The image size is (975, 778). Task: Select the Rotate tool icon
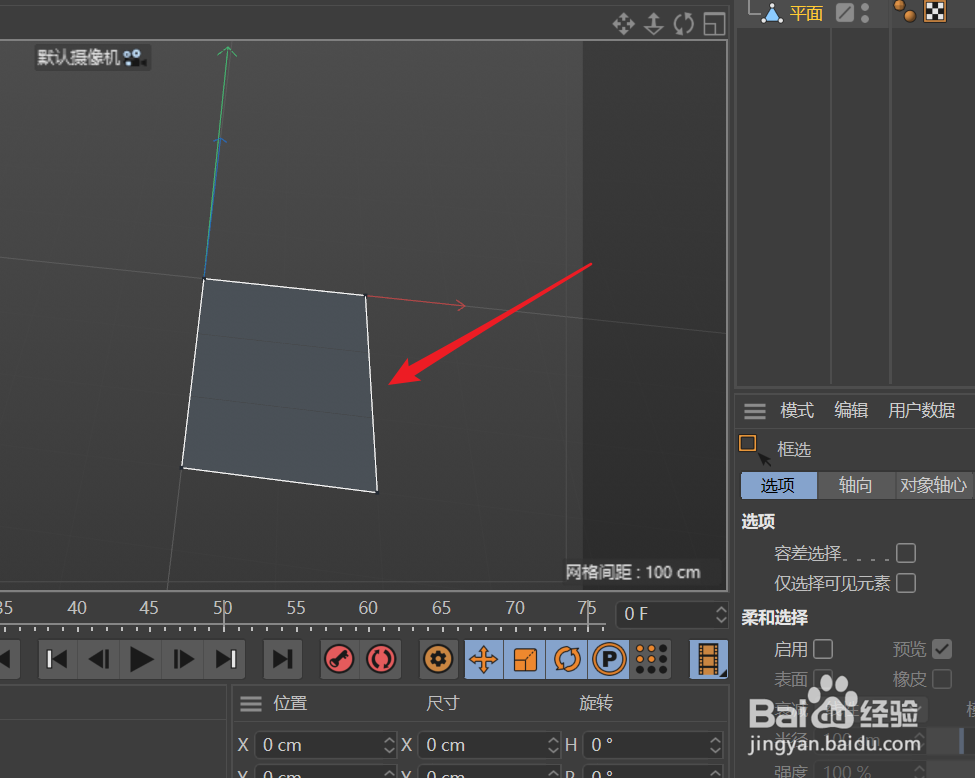566,659
